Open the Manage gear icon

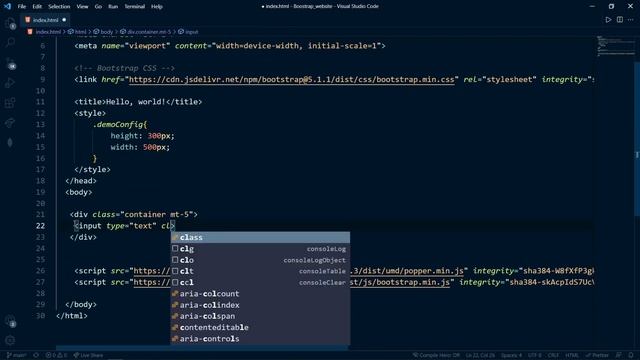10,340
